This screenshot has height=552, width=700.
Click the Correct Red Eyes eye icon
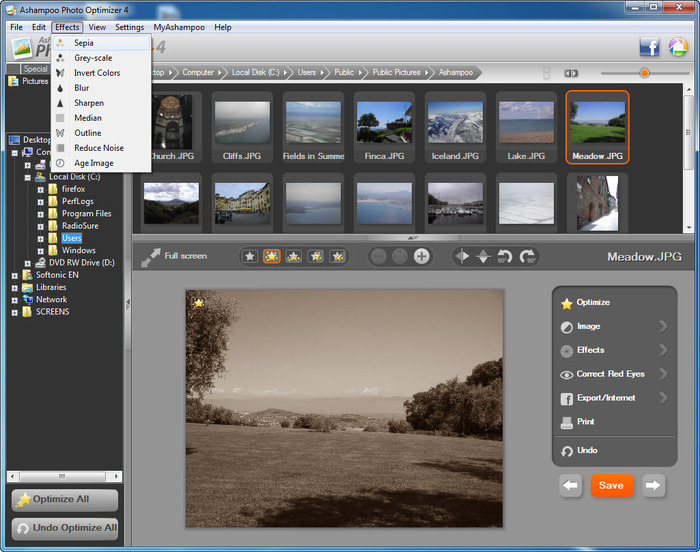[x=567, y=375]
